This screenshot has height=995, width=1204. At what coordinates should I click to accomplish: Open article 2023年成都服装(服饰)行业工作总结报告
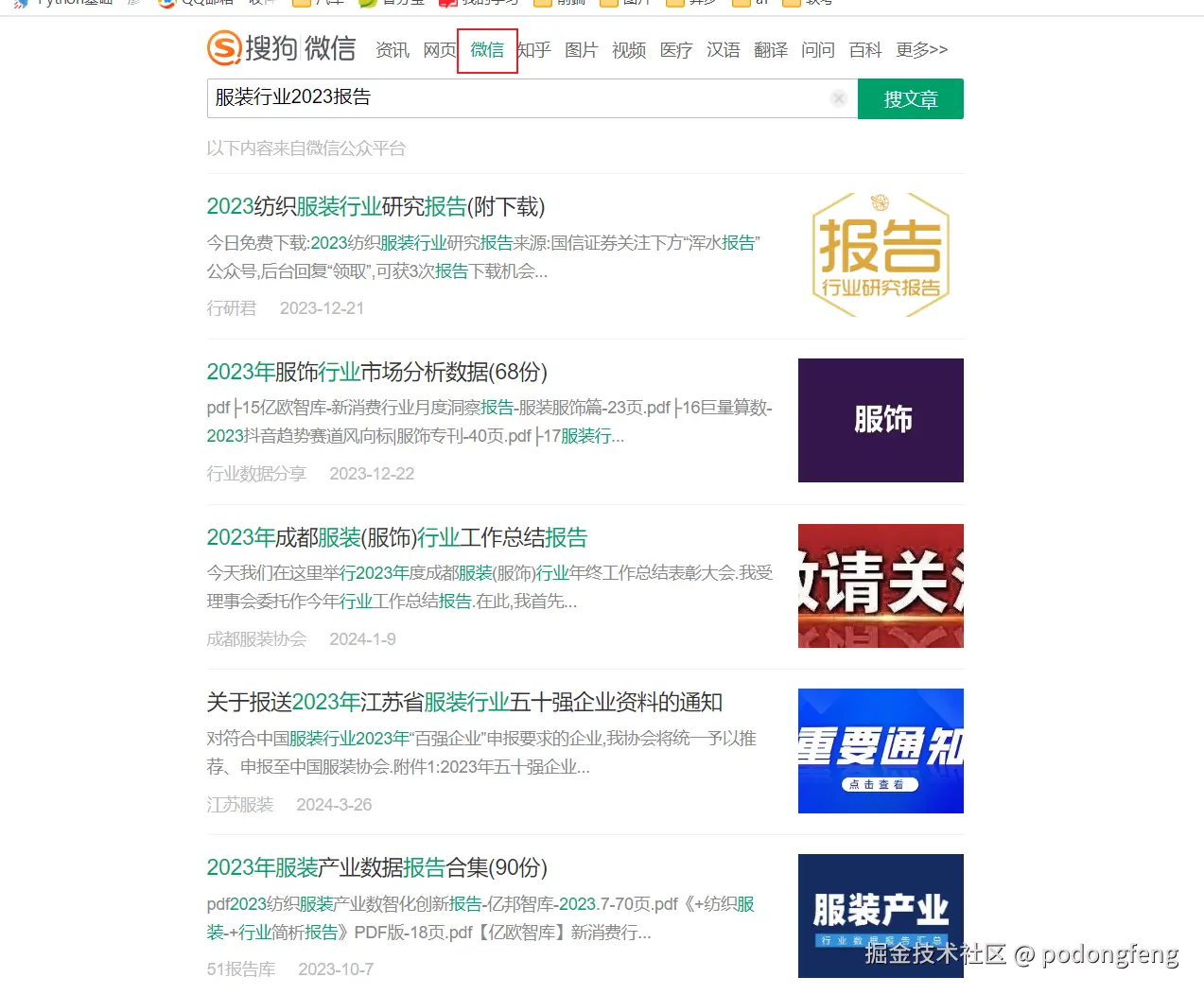(397, 538)
